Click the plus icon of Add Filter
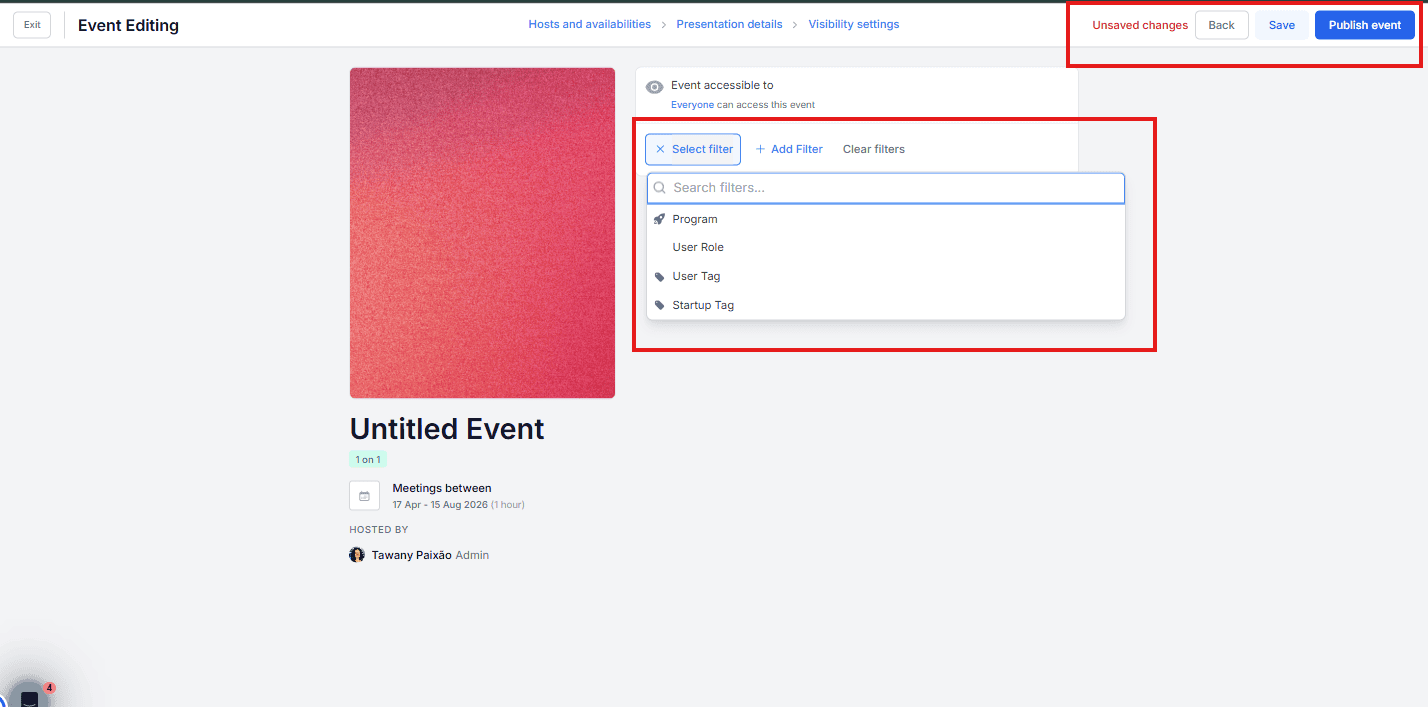This screenshot has width=1428, height=707. pyautogui.click(x=760, y=149)
